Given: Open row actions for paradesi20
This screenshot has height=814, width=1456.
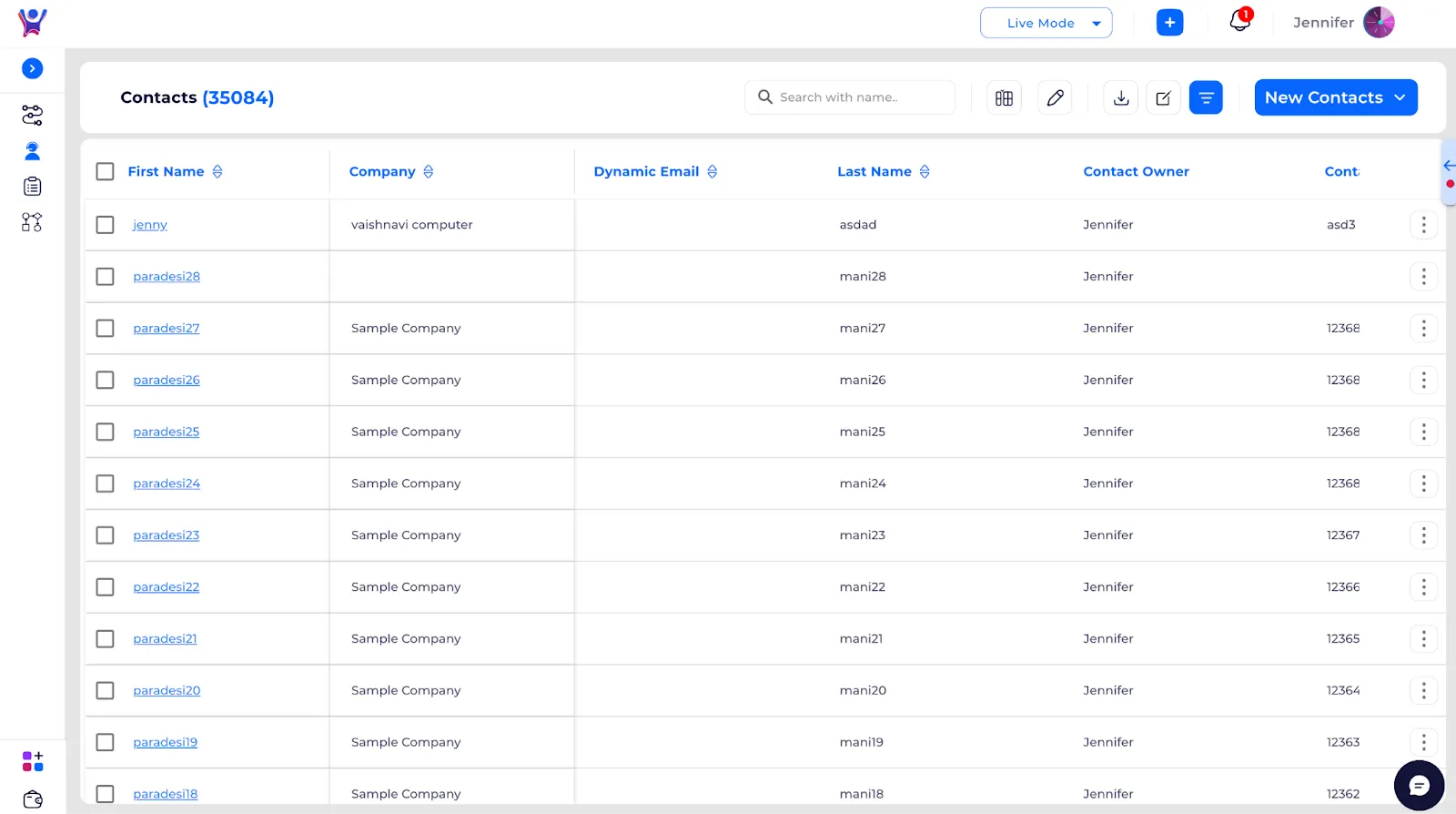Looking at the screenshot, I should 1424,691.
